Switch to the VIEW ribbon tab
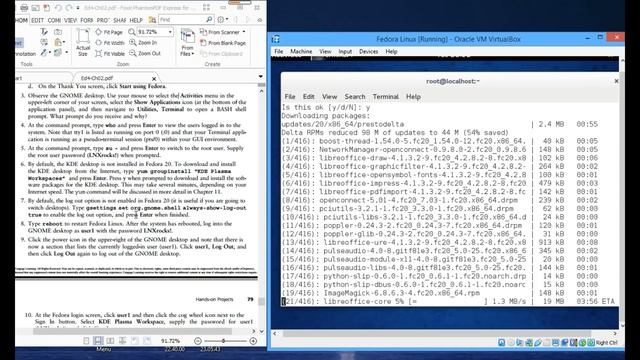640x360 pixels. (x=70, y=20)
